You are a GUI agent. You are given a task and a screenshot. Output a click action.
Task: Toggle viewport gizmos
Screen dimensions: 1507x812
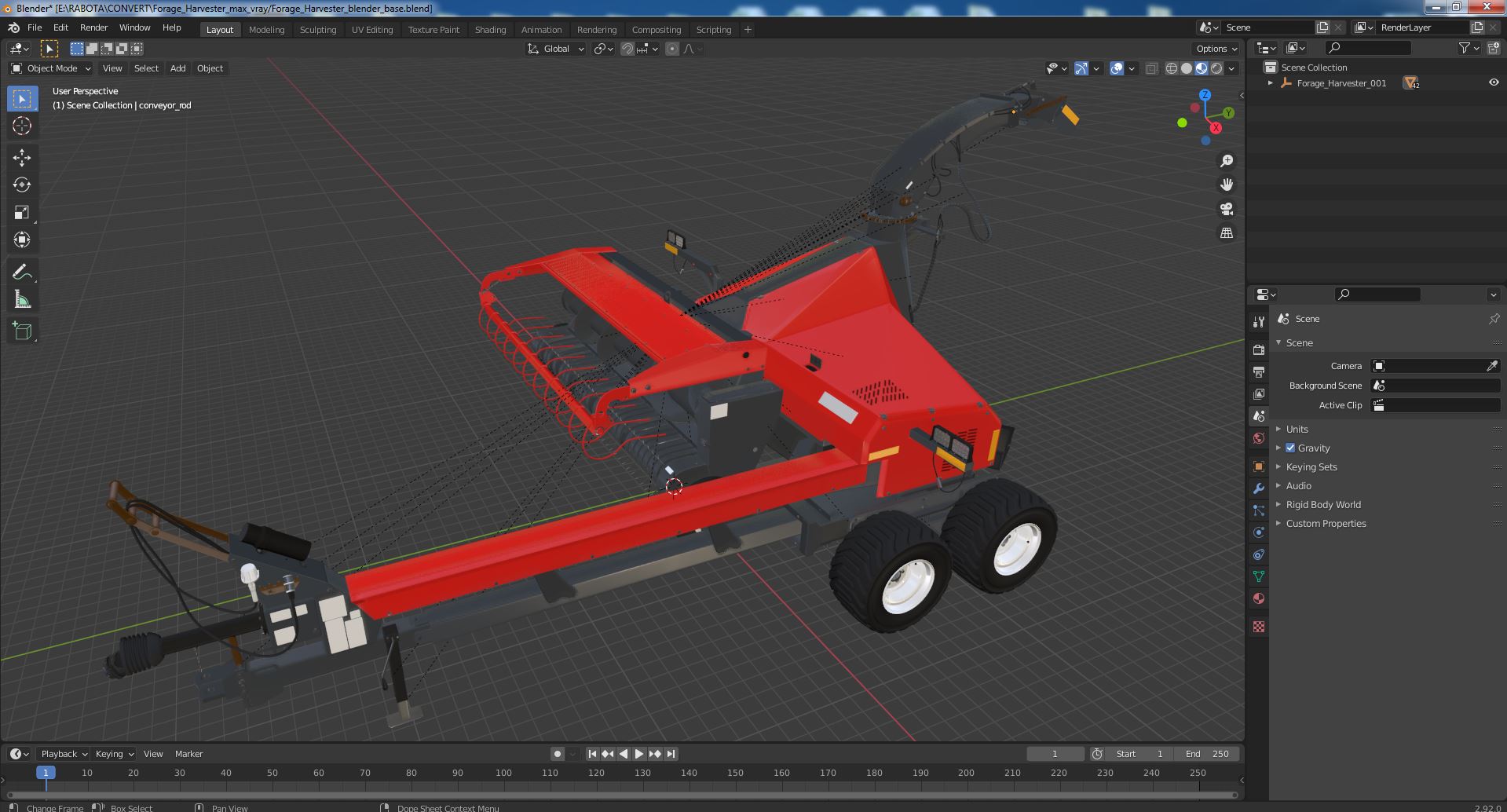pos(1081,68)
